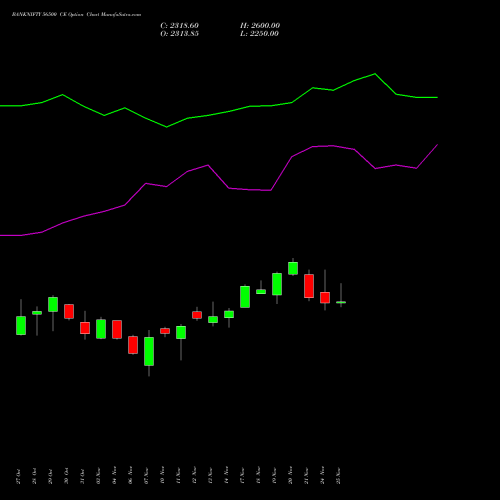Select the small green candle for 28 Oct
The image size is (500, 500).
[x=37, y=313]
